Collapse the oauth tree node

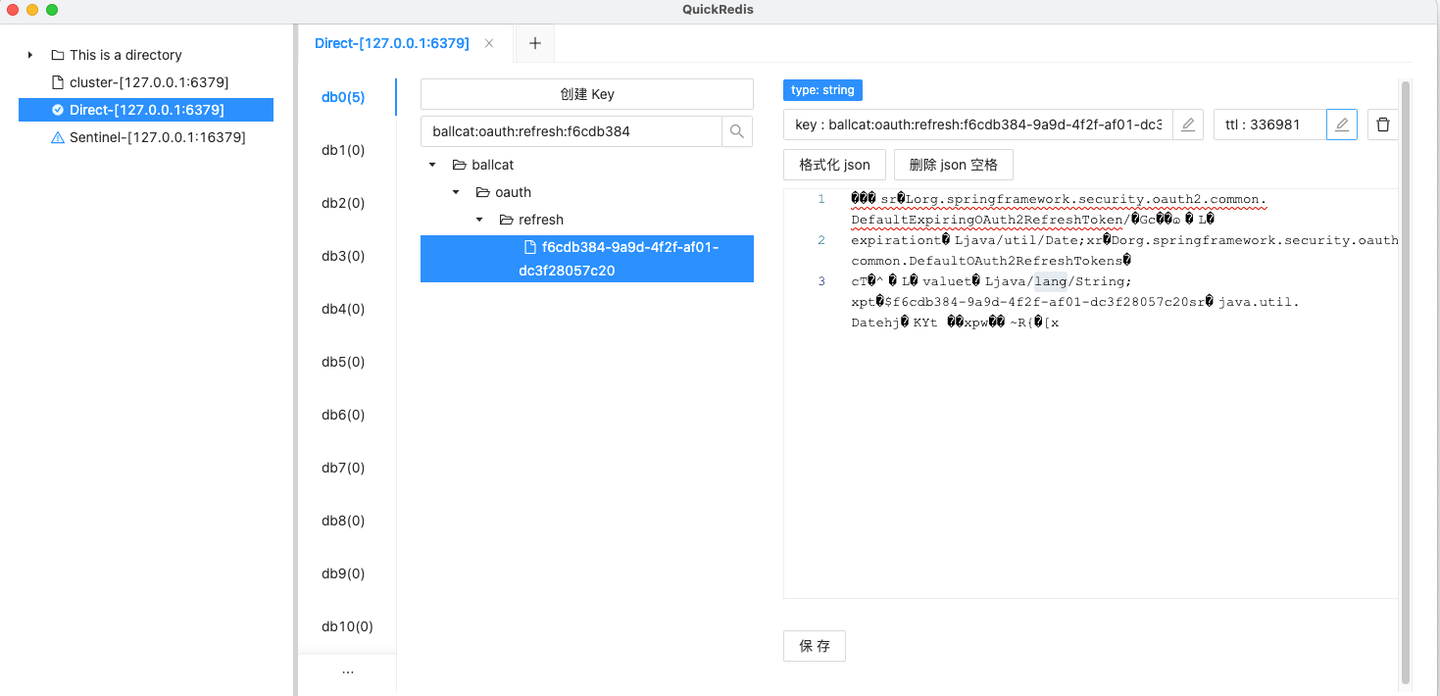pos(456,191)
